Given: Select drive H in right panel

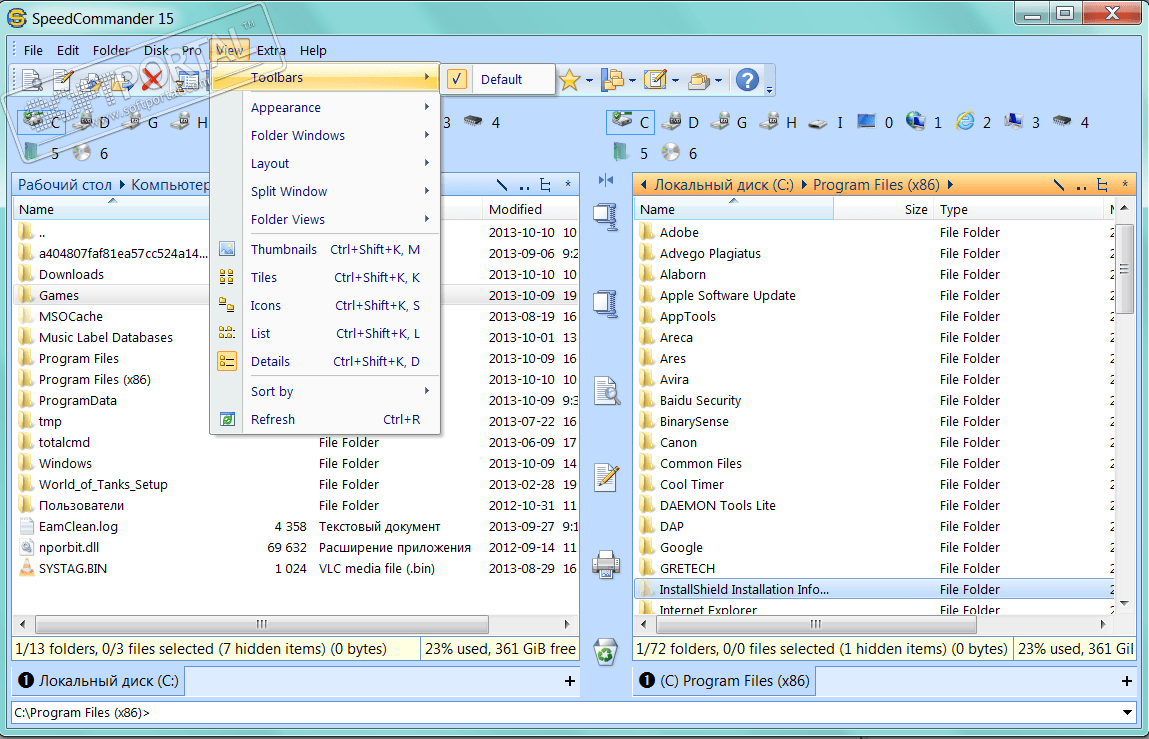Looking at the screenshot, I should (777, 122).
